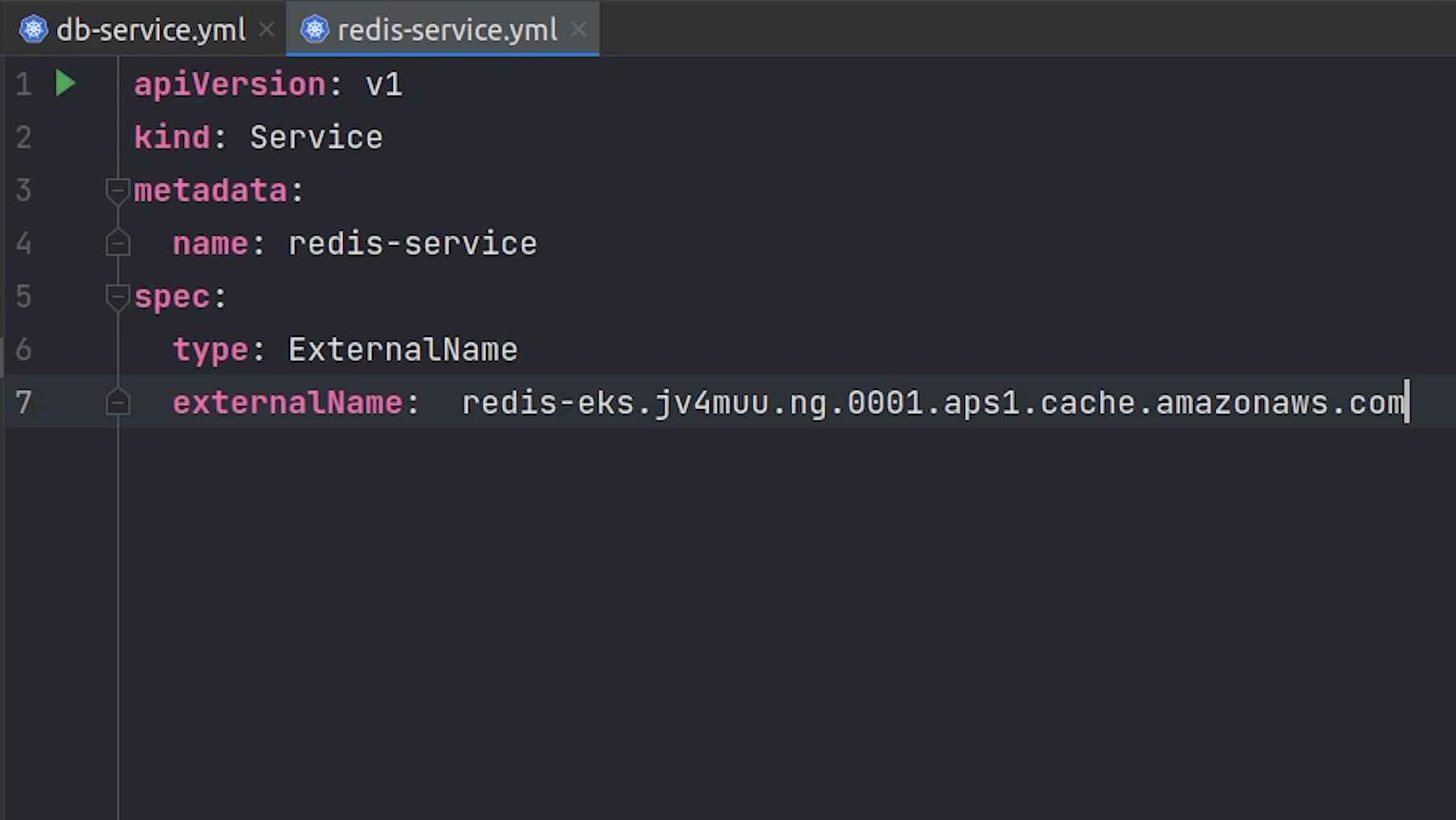Close the db-service.yml tab
The height and width of the screenshot is (820, 1456).
click(267, 30)
